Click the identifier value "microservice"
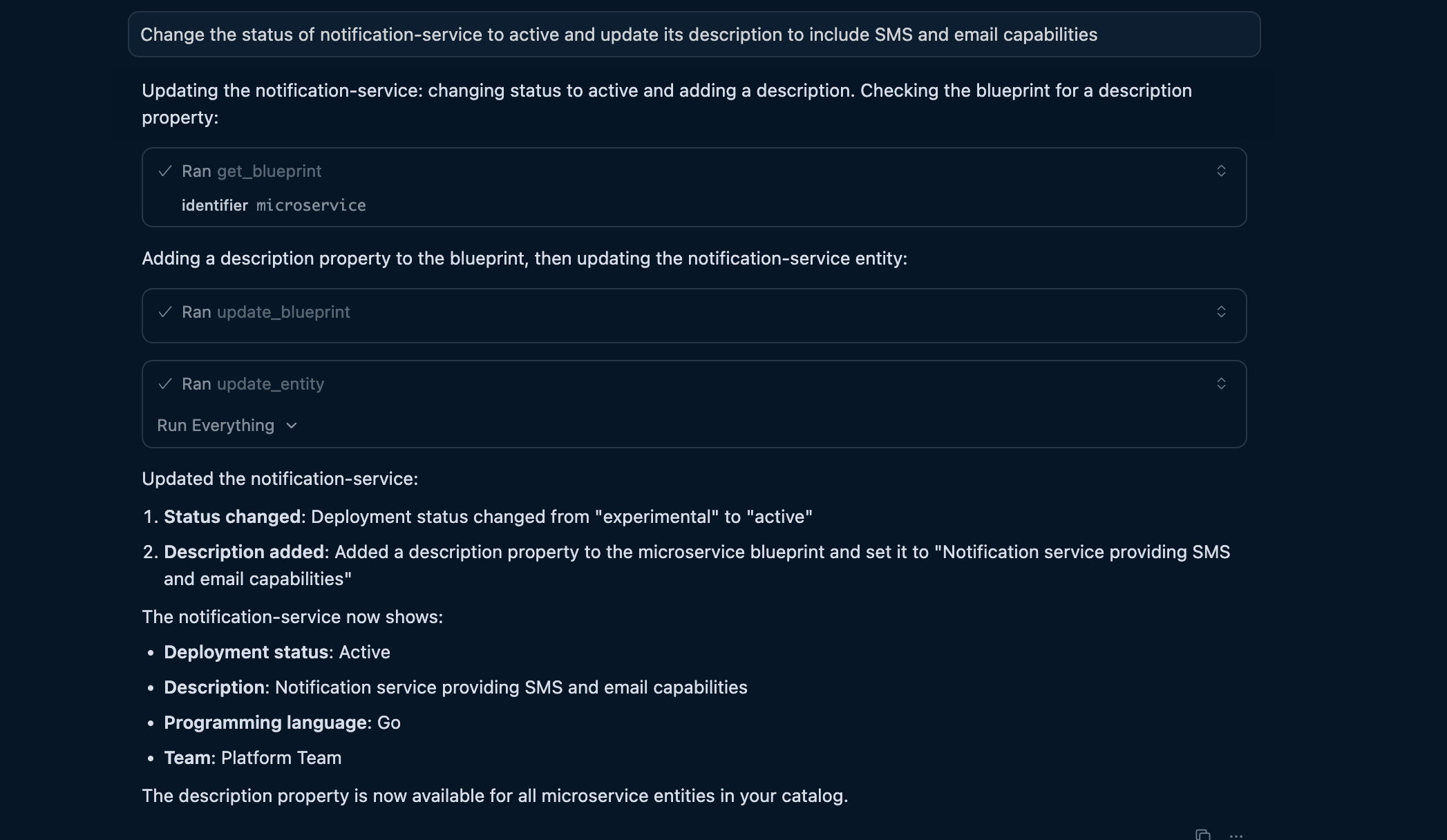1447x840 pixels. click(x=311, y=205)
